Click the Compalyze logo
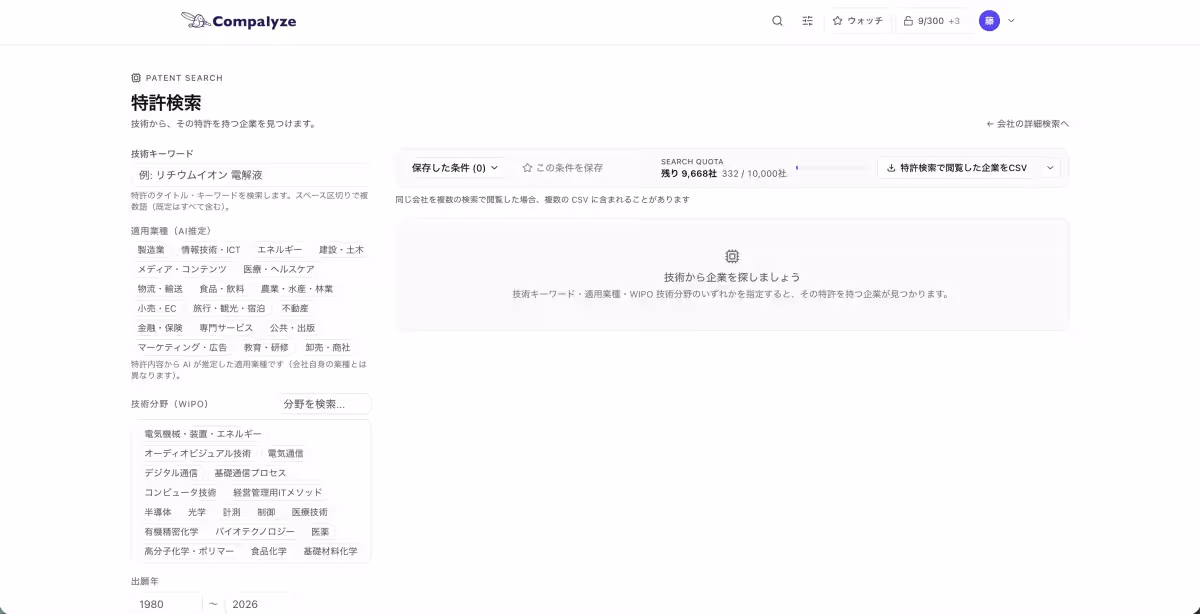 click(238, 21)
